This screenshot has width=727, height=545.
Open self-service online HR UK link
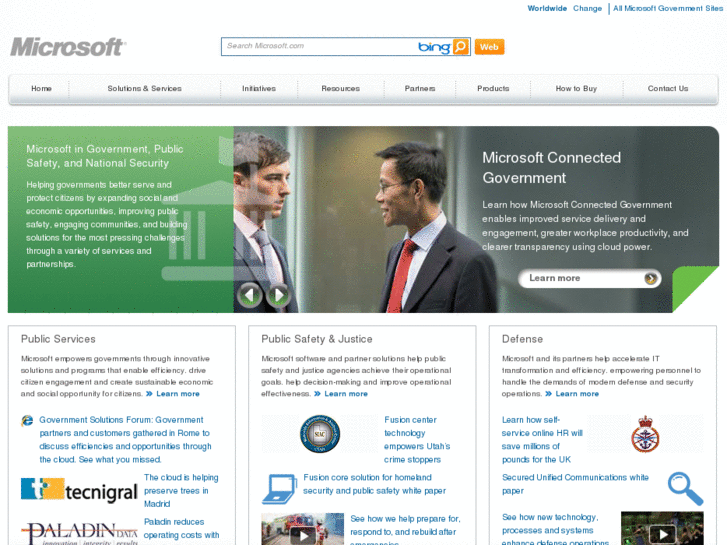click(x=542, y=440)
